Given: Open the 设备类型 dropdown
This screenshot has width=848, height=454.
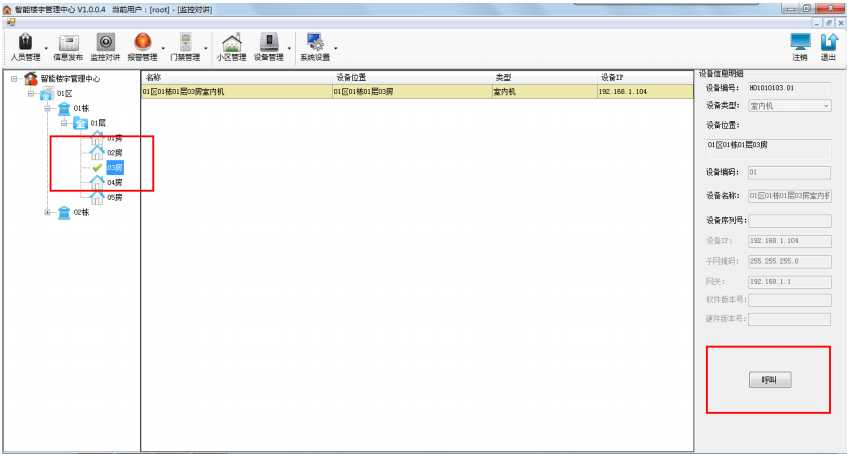Looking at the screenshot, I should tap(789, 106).
